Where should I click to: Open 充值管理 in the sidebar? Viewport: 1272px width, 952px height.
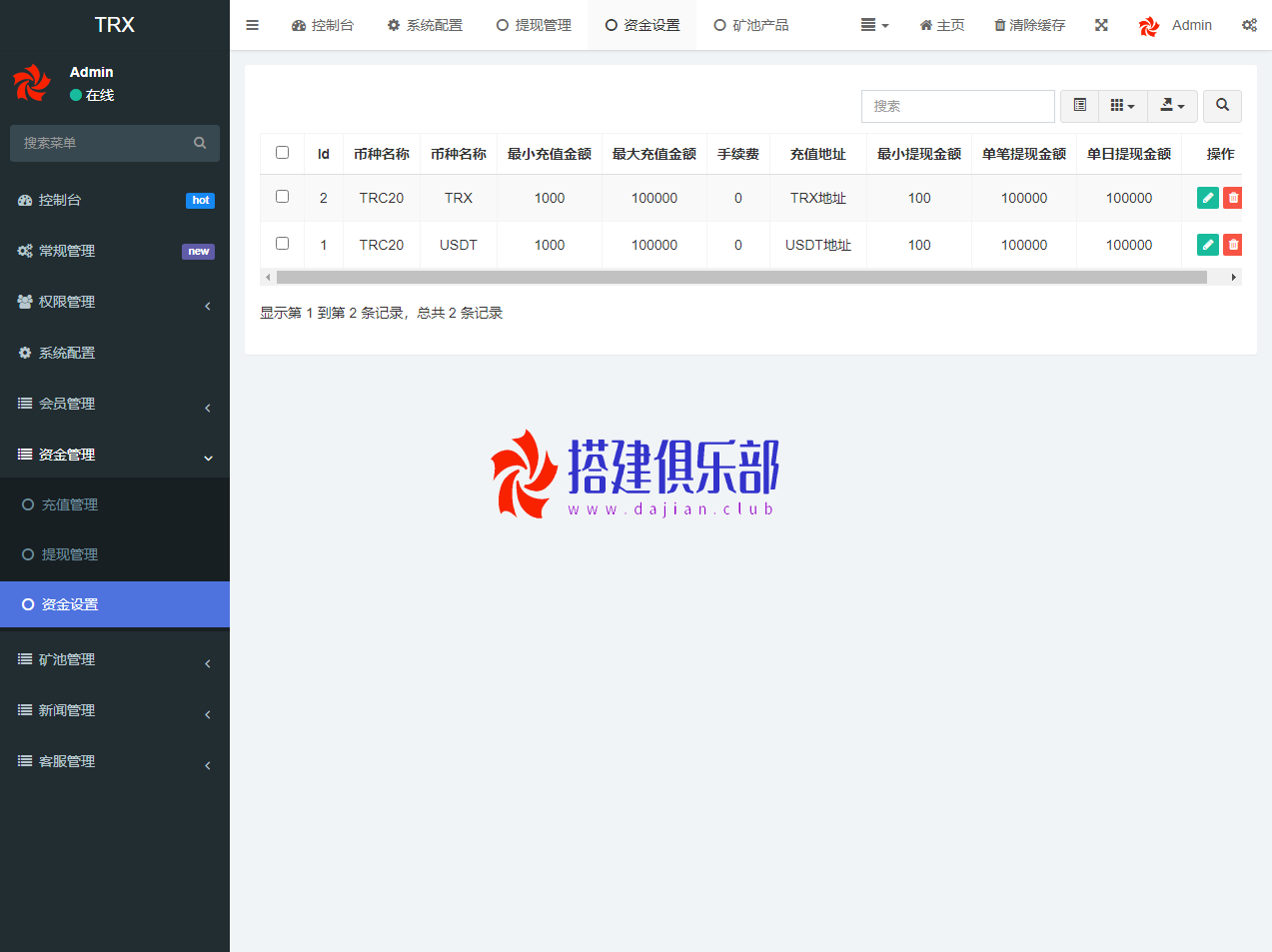click(x=115, y=504)
